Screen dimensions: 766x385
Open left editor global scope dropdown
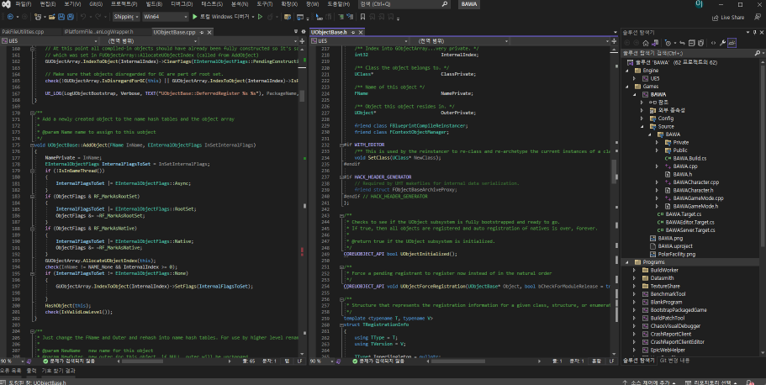point(150,41)
